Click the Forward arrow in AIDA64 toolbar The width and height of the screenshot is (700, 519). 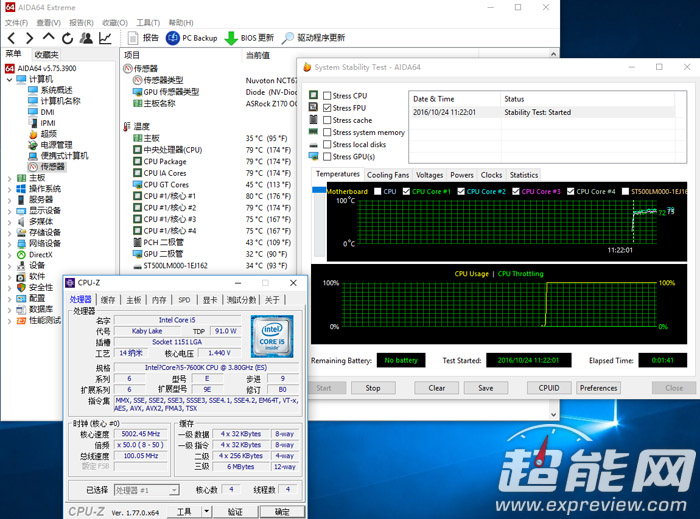29,38
